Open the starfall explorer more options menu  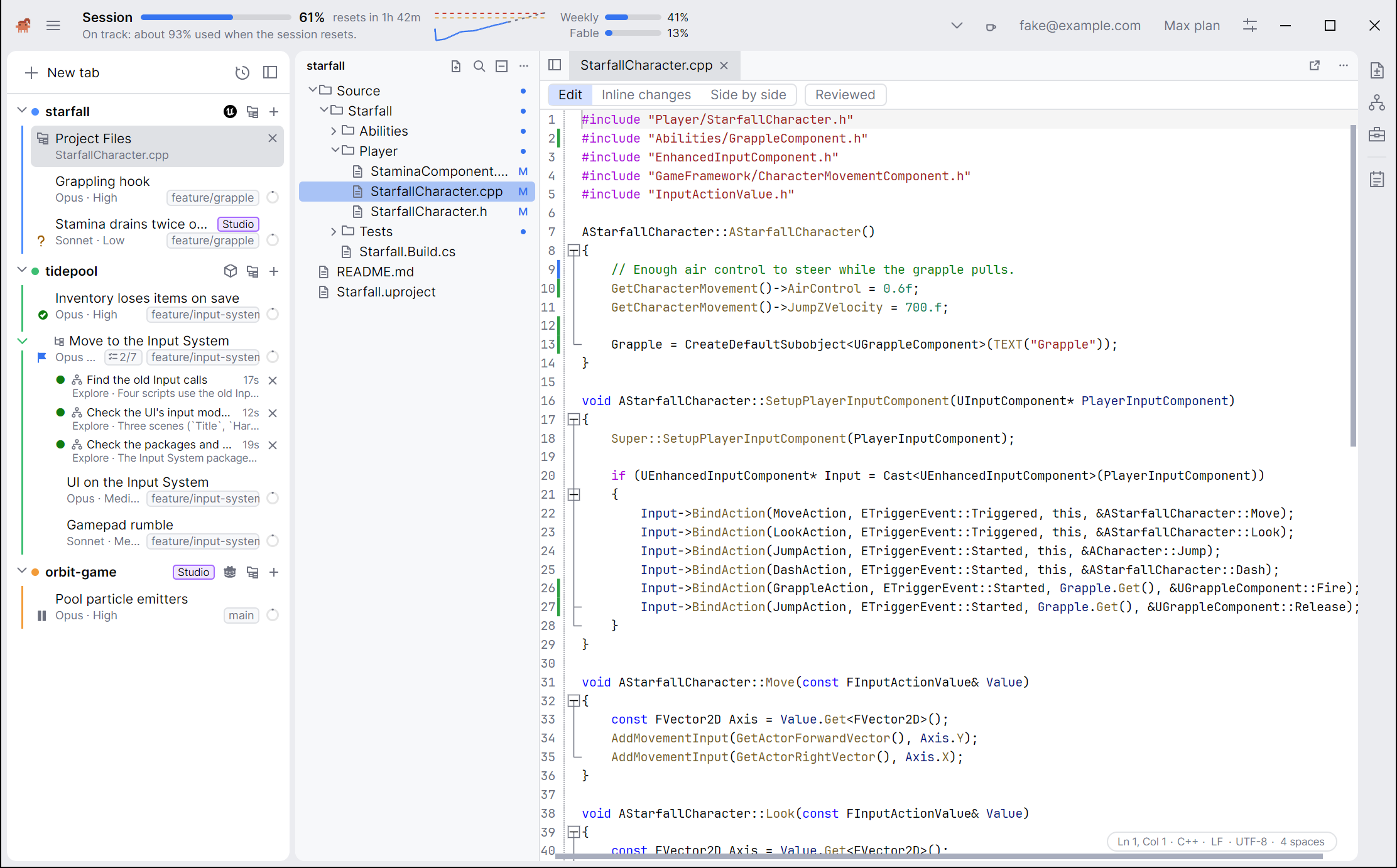pos(524,66)
